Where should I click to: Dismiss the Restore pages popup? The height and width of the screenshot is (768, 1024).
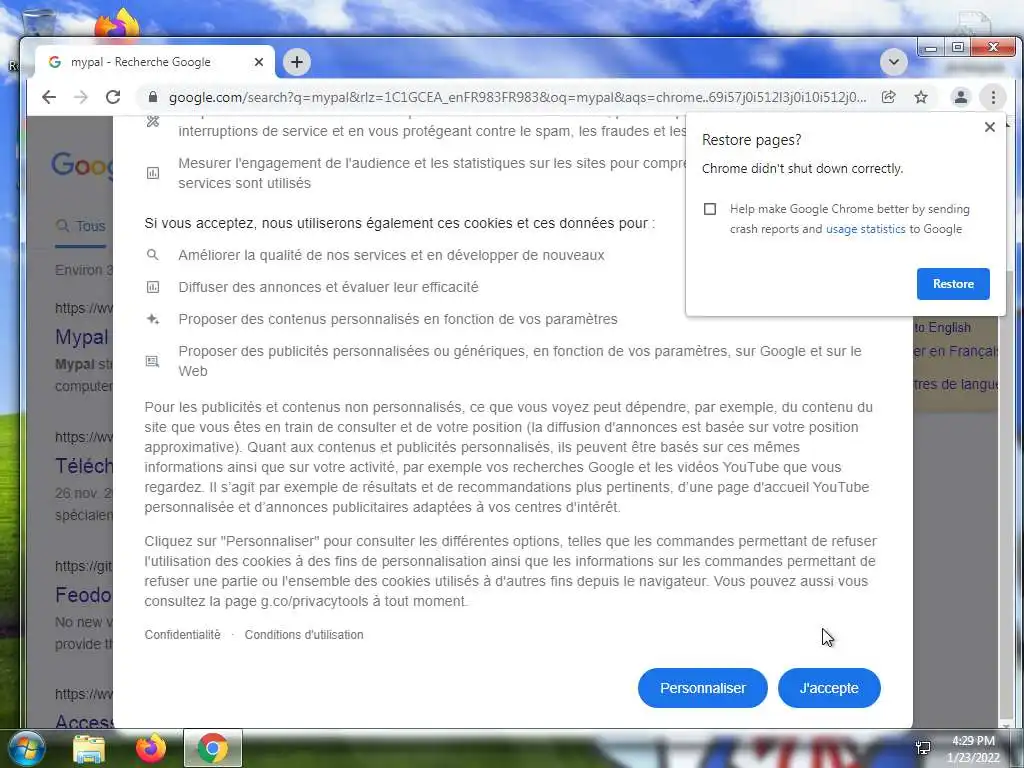[x=989, y=127]
